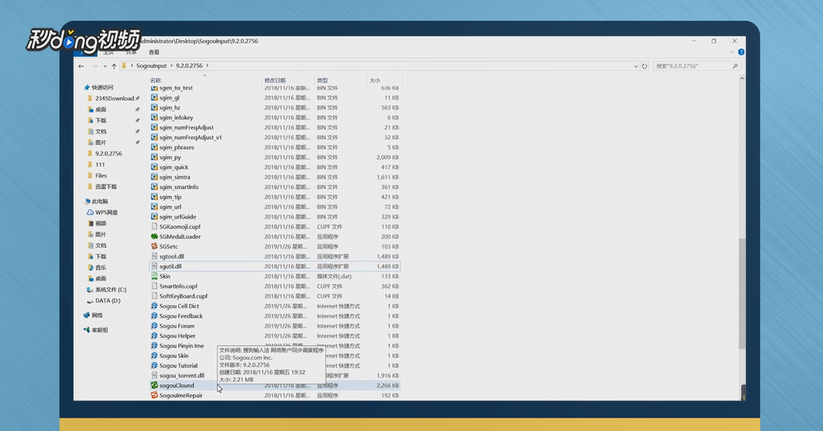The width and height of the screenshot is (823, 431).
Task: Open the recent locations dropdown arrow
Action: 105,66
